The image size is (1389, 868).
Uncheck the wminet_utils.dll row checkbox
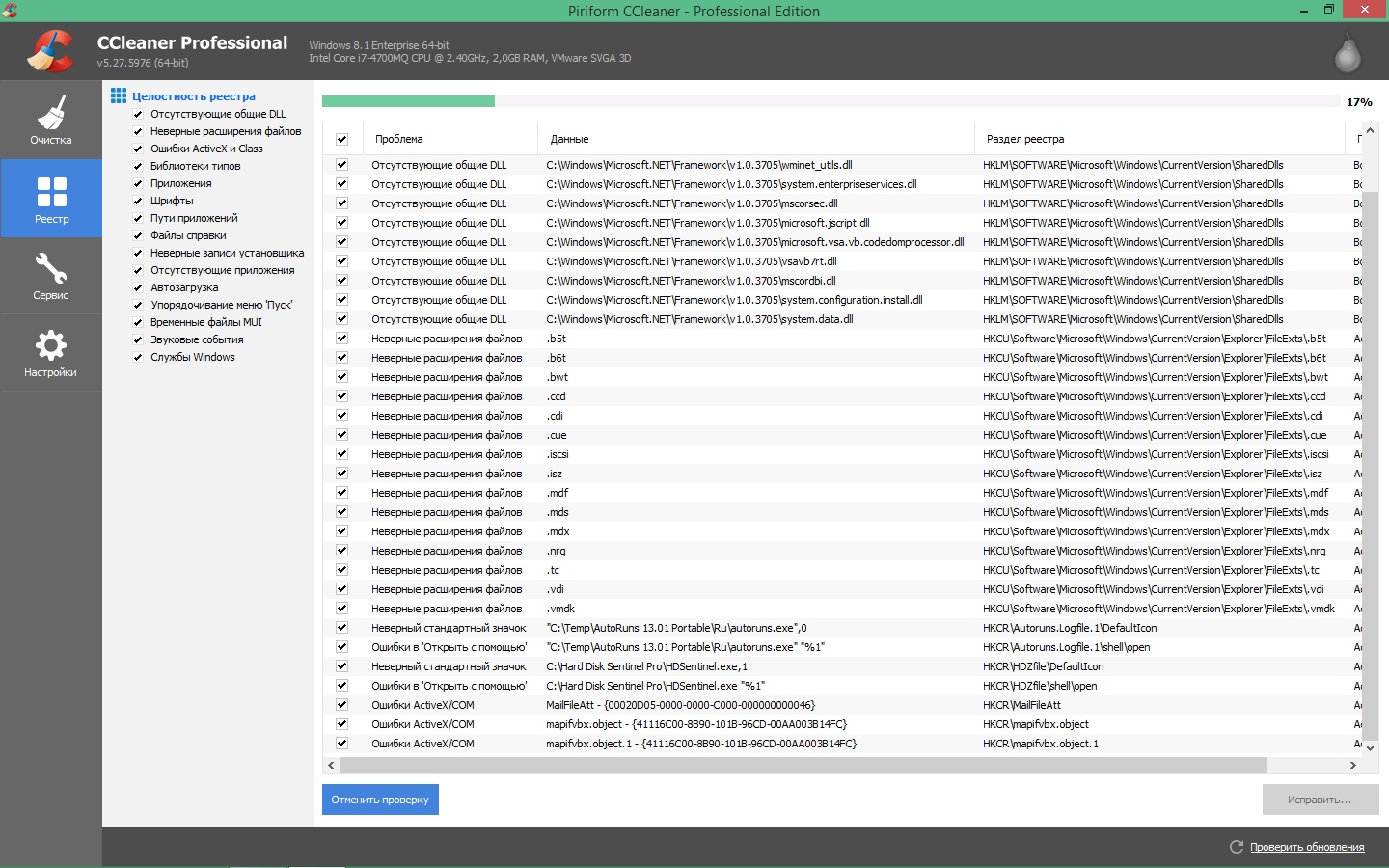click(x=341, y=165)
